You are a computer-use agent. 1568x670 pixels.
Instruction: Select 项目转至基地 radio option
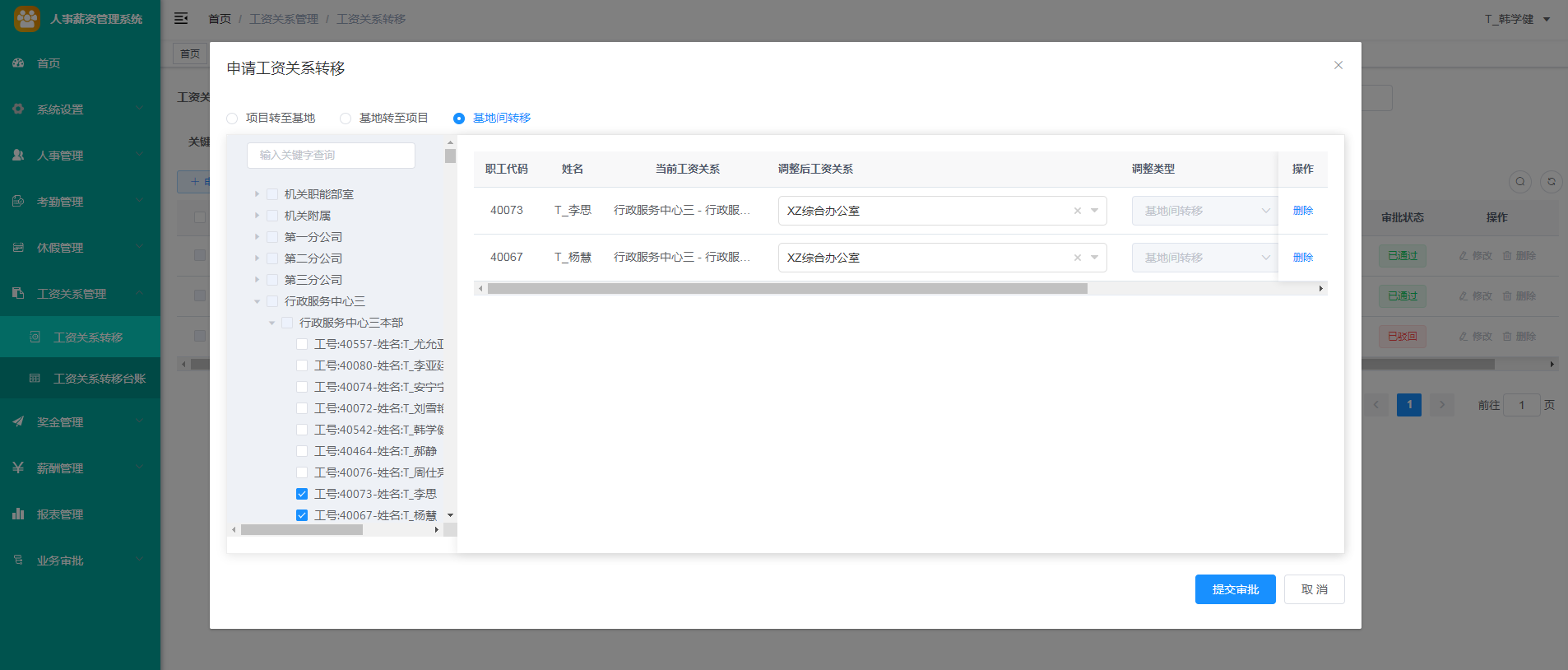coord(232,119)
